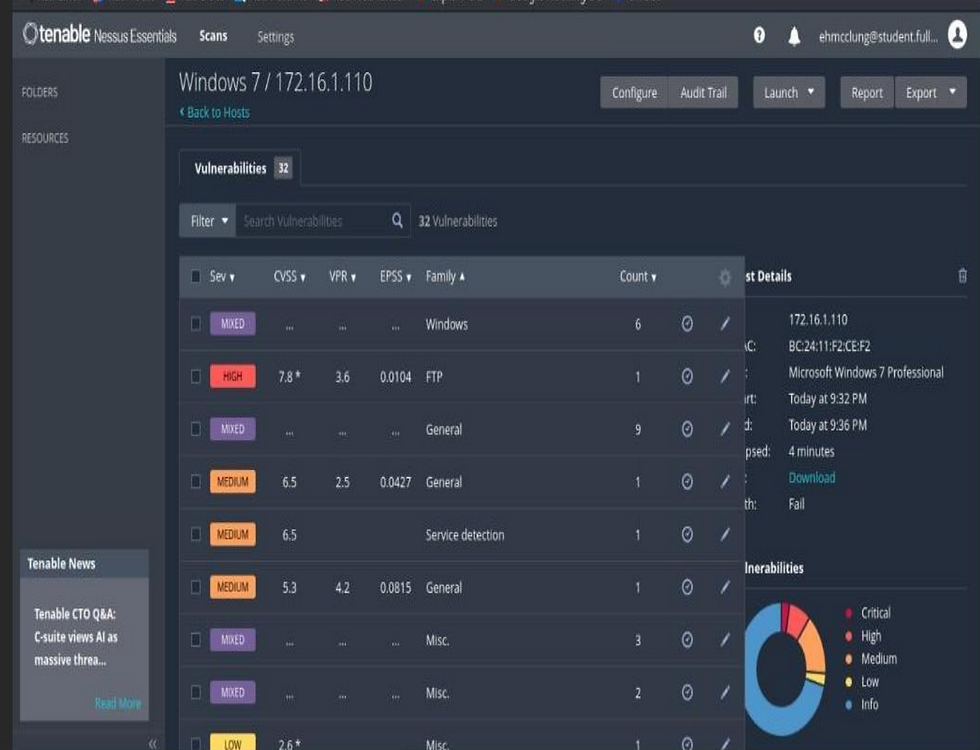980x750 pixels.
Task: Click the circle icon in Service detection row
Action: click(687, 534)
